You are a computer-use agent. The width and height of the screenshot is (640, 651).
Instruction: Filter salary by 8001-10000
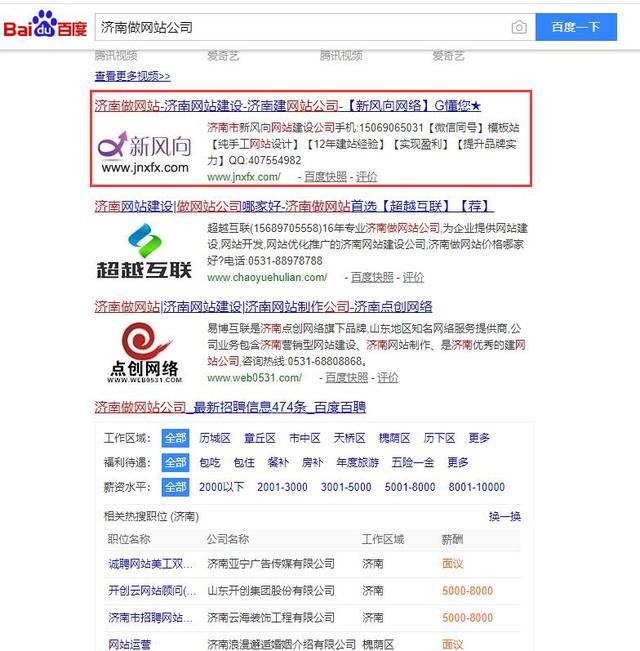[x=476, y=487]
